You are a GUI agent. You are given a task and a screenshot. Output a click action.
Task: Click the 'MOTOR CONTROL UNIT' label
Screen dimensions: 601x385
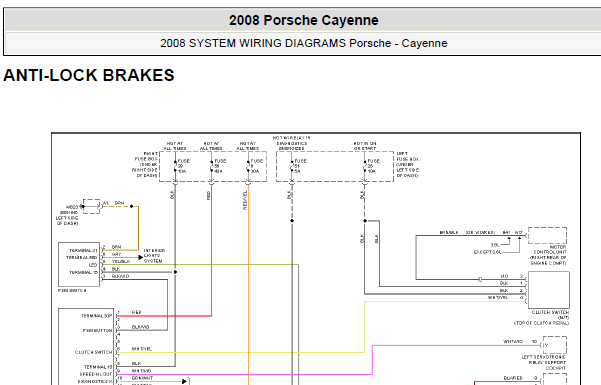pyautogui.click(x=548, y=255)
